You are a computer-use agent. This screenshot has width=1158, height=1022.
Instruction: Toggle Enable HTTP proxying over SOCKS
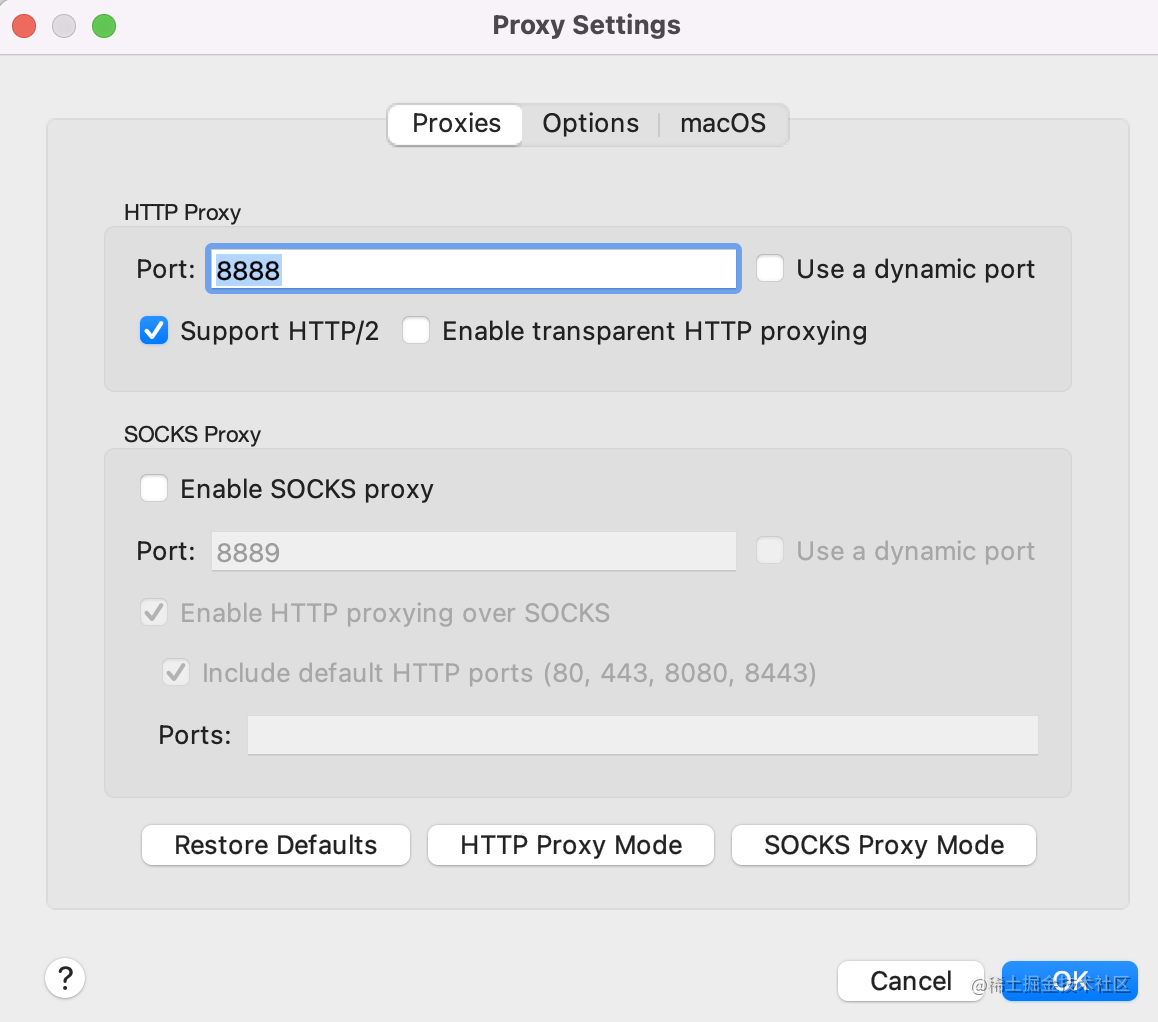pyautogui.click(x=154, y=613)
